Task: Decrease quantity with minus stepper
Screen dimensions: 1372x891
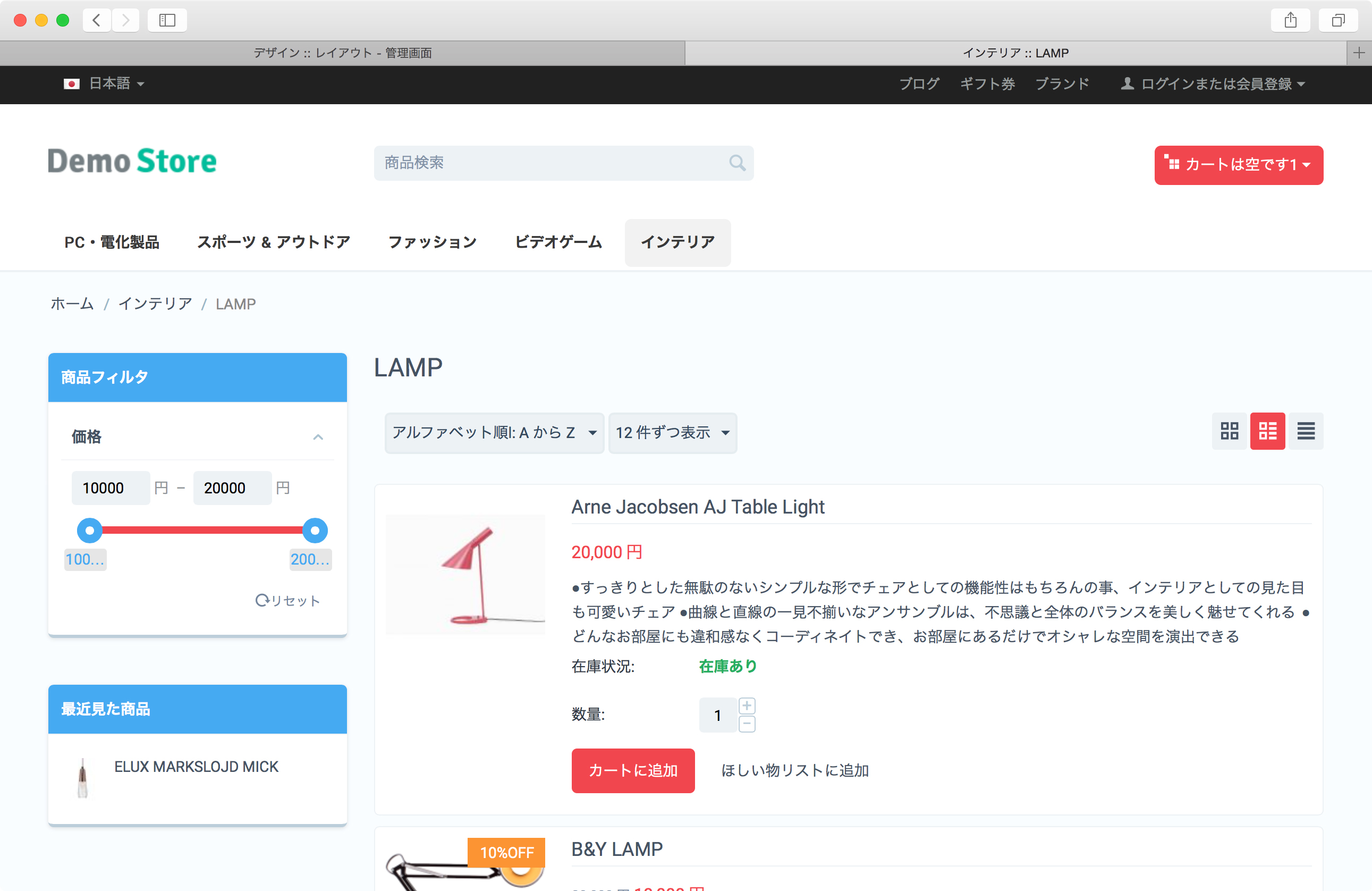Action: coord(747,724)
